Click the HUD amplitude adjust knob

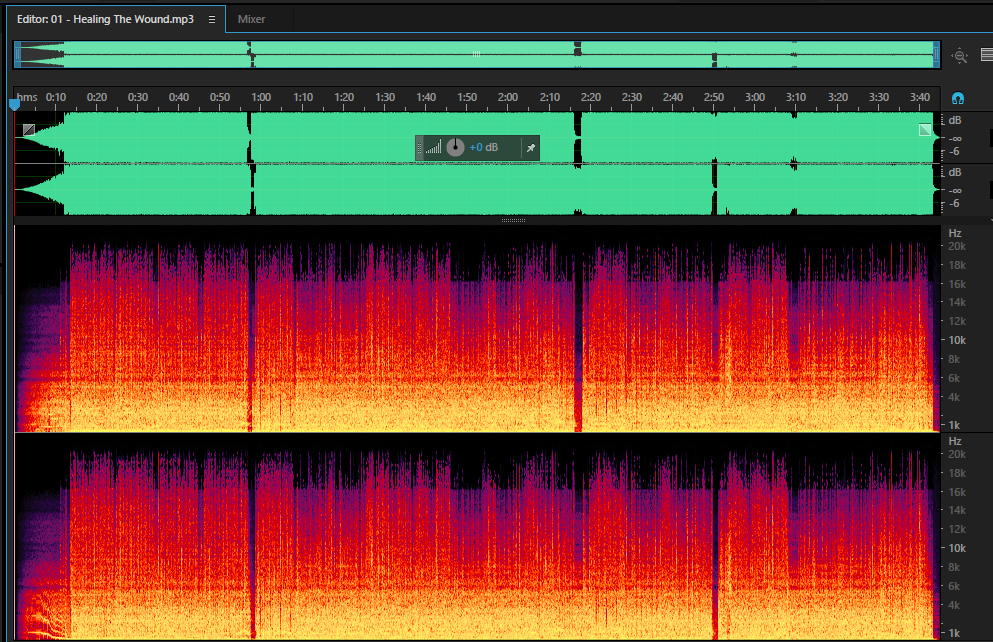point(455,148)
